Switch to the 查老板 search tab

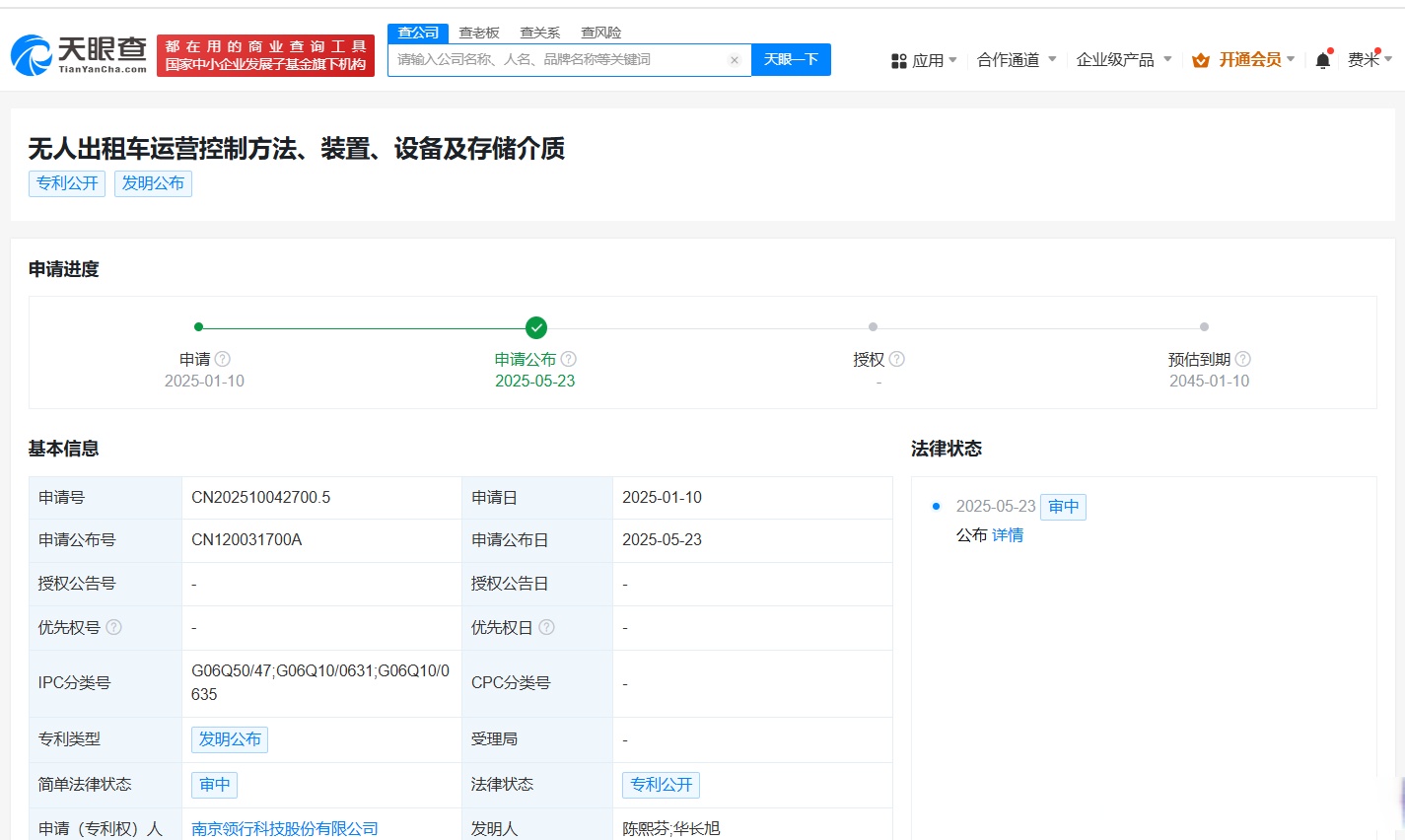[479, 32]
